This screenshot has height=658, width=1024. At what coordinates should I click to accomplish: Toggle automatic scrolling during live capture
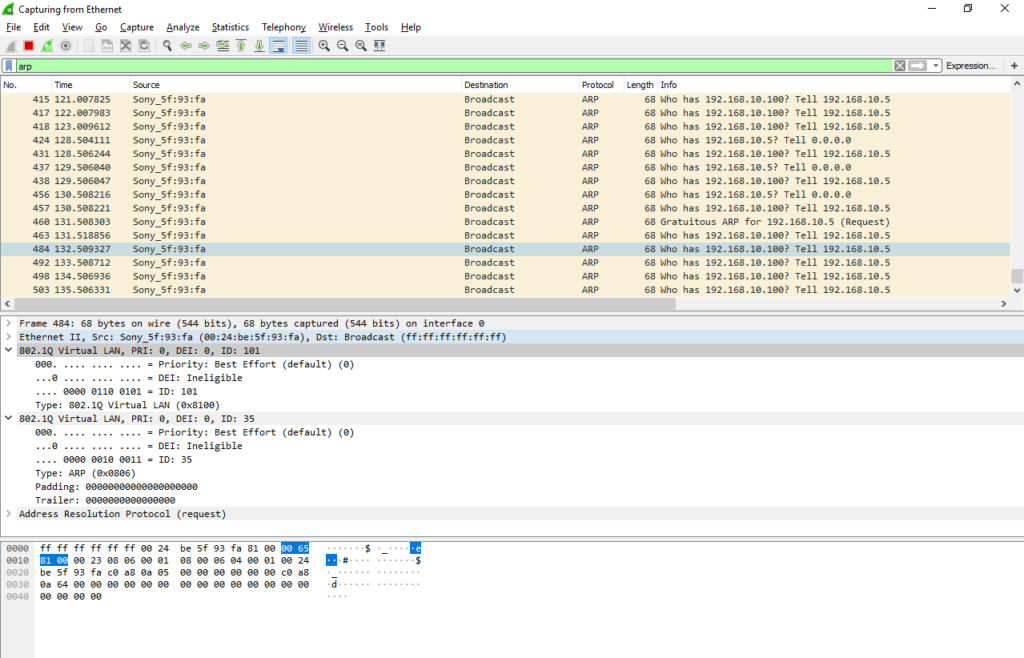[280, 45]
